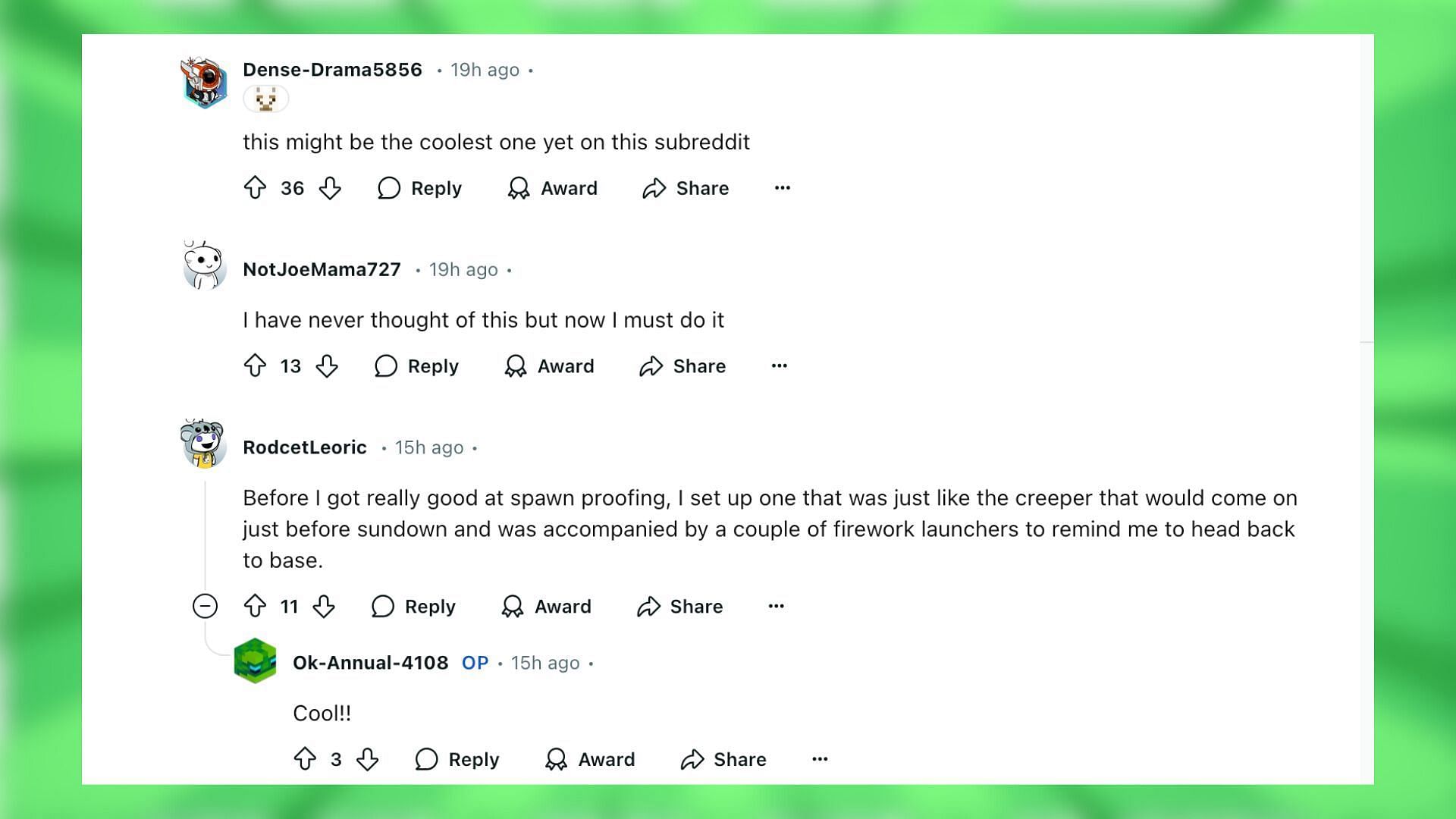Click Share button on NotJoeMama727 comment
1456x819 pixels.
click(682, 365)
